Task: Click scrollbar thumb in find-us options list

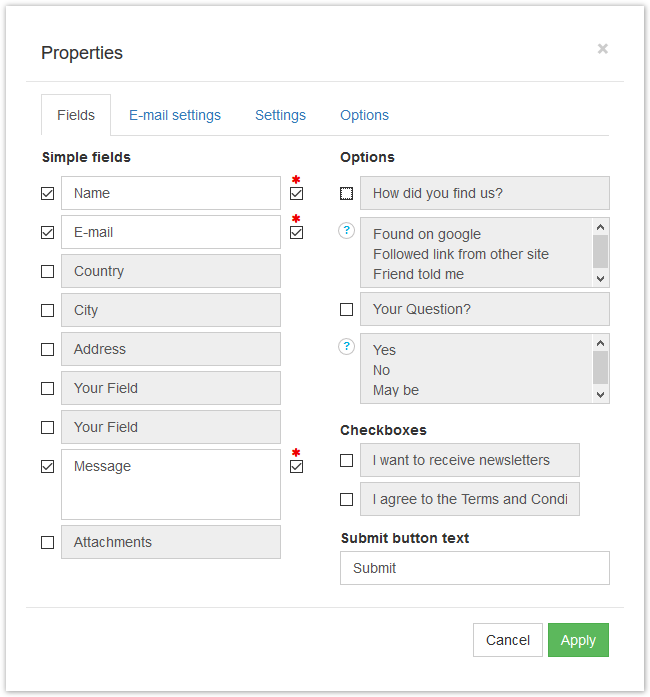Action: tap(600, 252)
